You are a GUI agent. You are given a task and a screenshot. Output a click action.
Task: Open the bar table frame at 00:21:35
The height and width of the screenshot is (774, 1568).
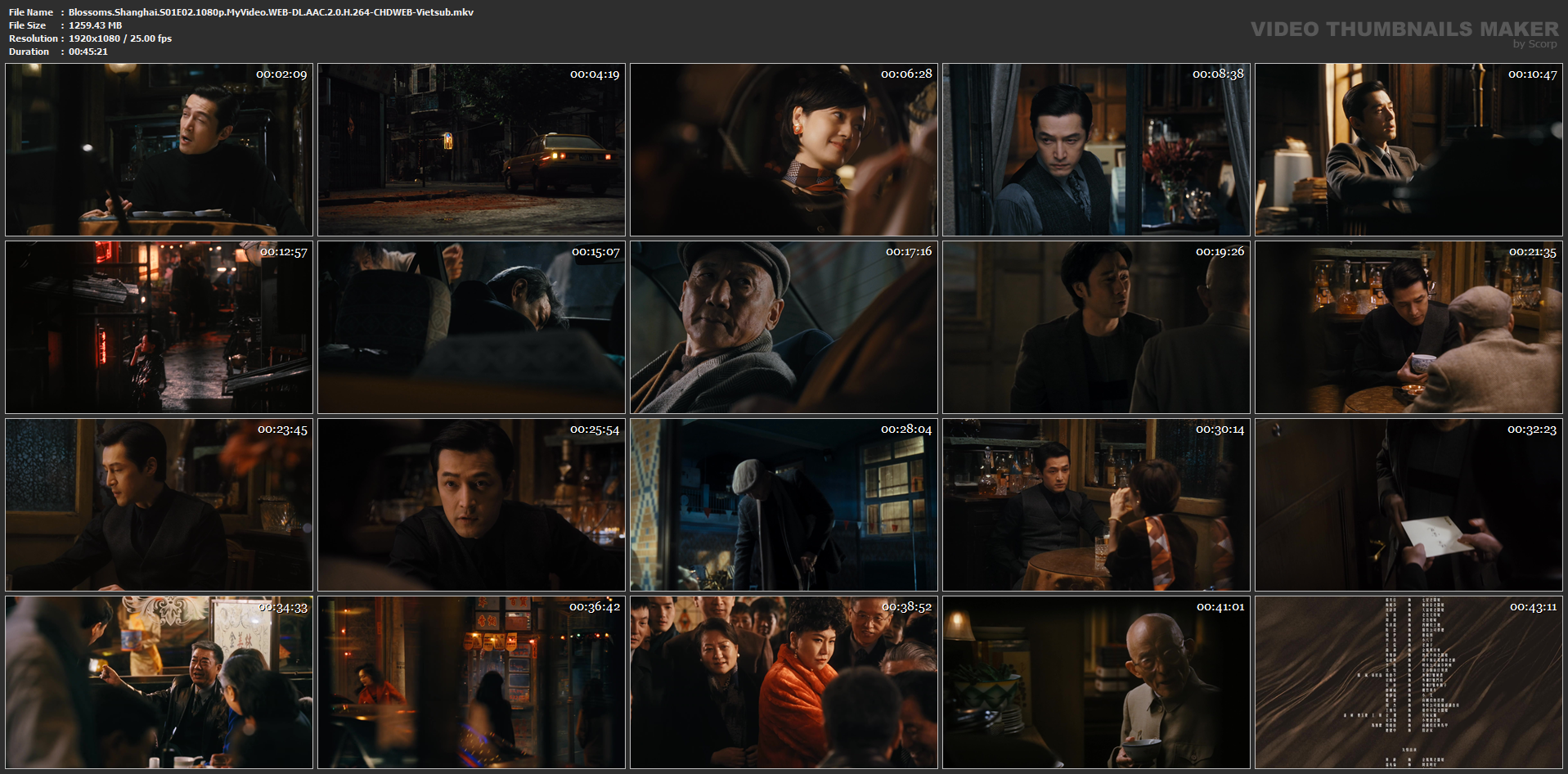[x=1409, y=327]
